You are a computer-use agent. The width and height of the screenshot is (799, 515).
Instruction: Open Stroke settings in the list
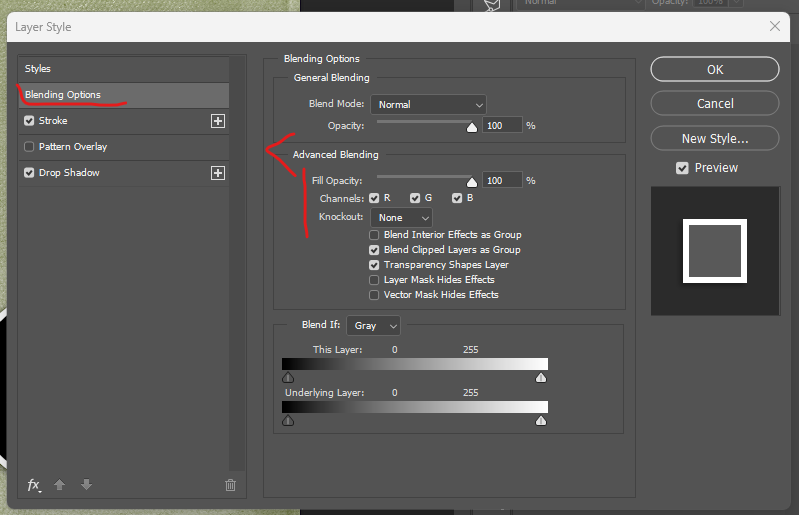pyautogui.click(x=53, y=121)
